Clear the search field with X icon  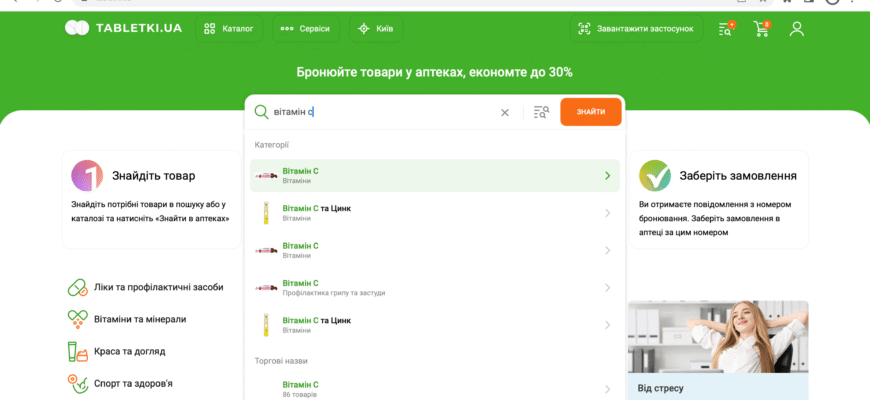[x=505, y=113]
